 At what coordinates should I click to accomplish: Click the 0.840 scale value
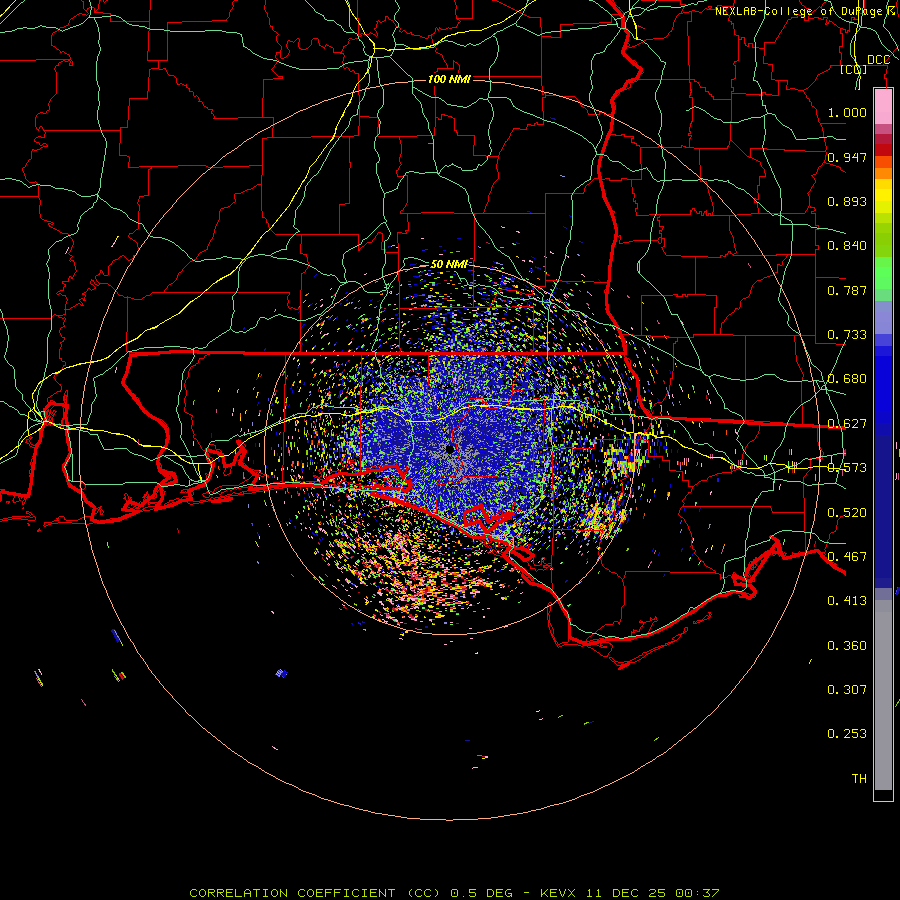pyautogui.click(x=847, y=246)
